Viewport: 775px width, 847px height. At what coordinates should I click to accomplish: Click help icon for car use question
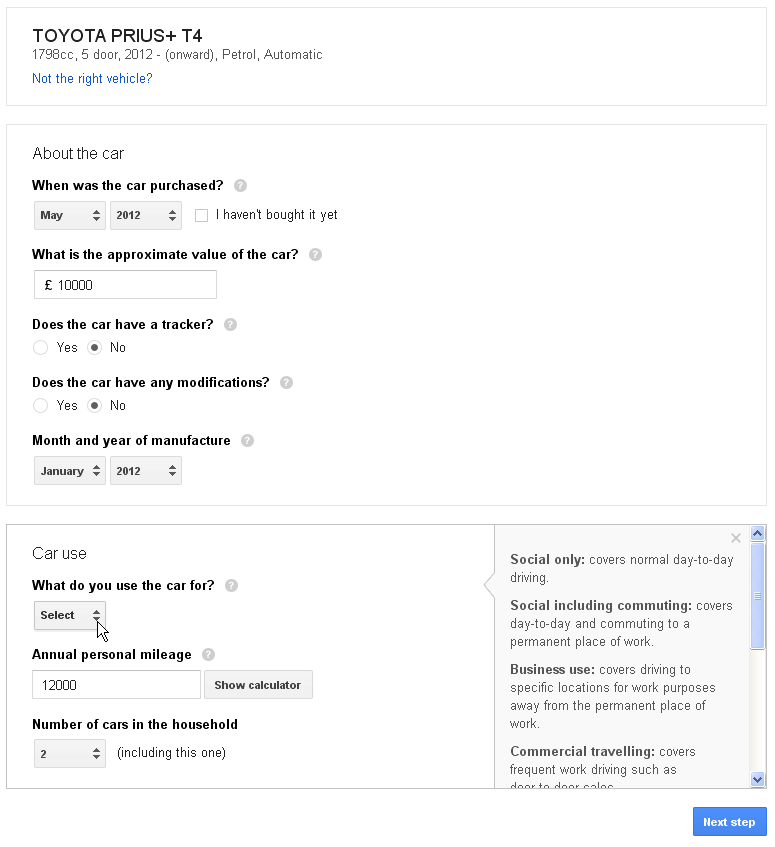coord(231,586)
